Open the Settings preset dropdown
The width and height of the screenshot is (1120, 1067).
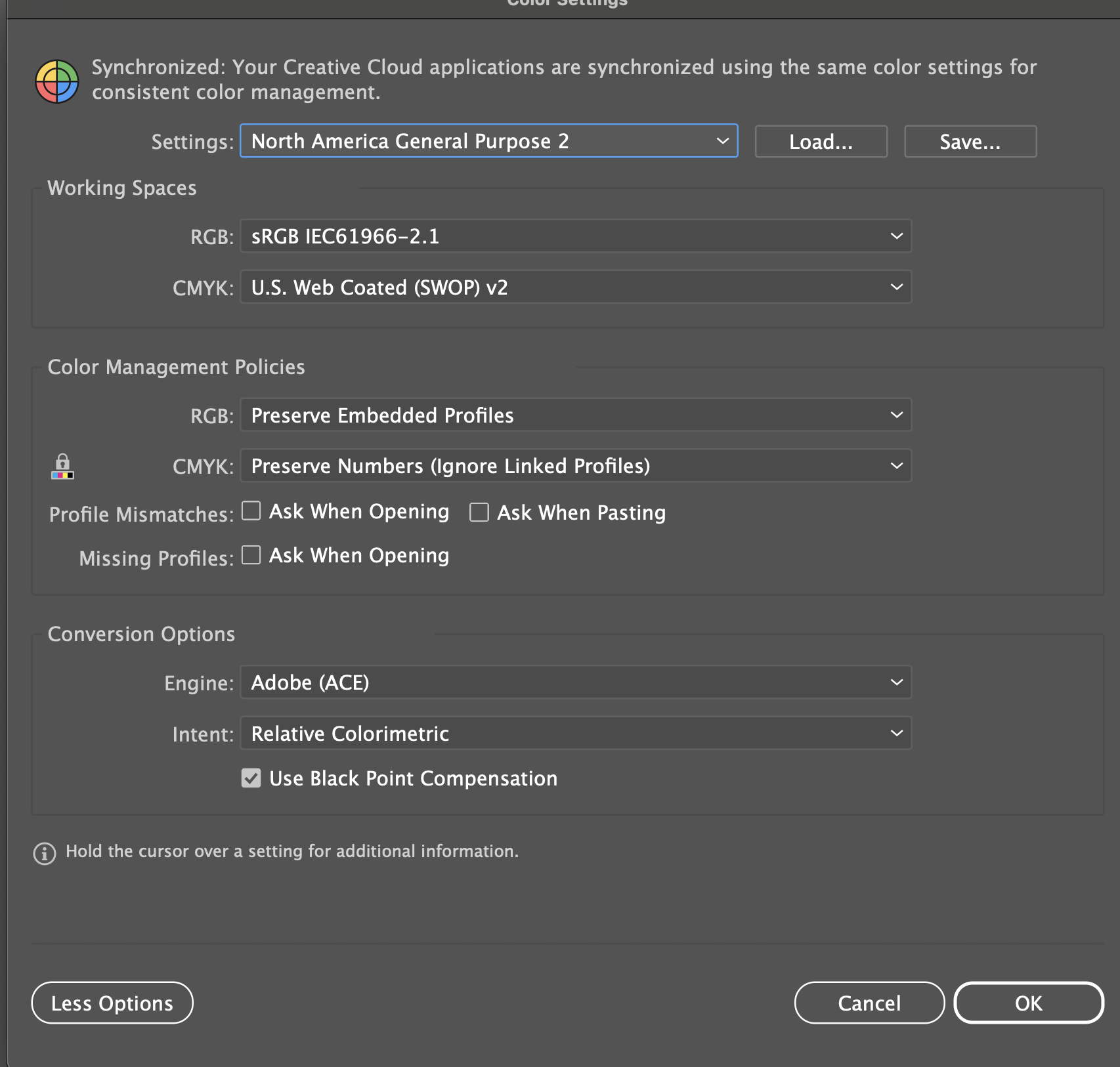722,141
